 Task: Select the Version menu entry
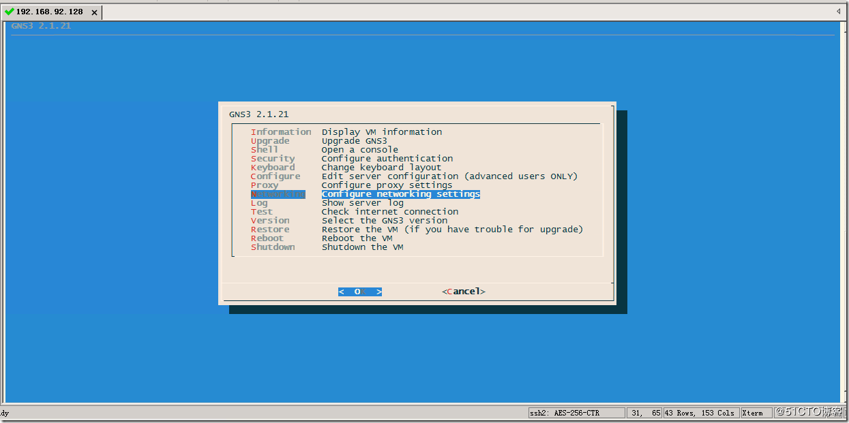(x=270, y=221)
